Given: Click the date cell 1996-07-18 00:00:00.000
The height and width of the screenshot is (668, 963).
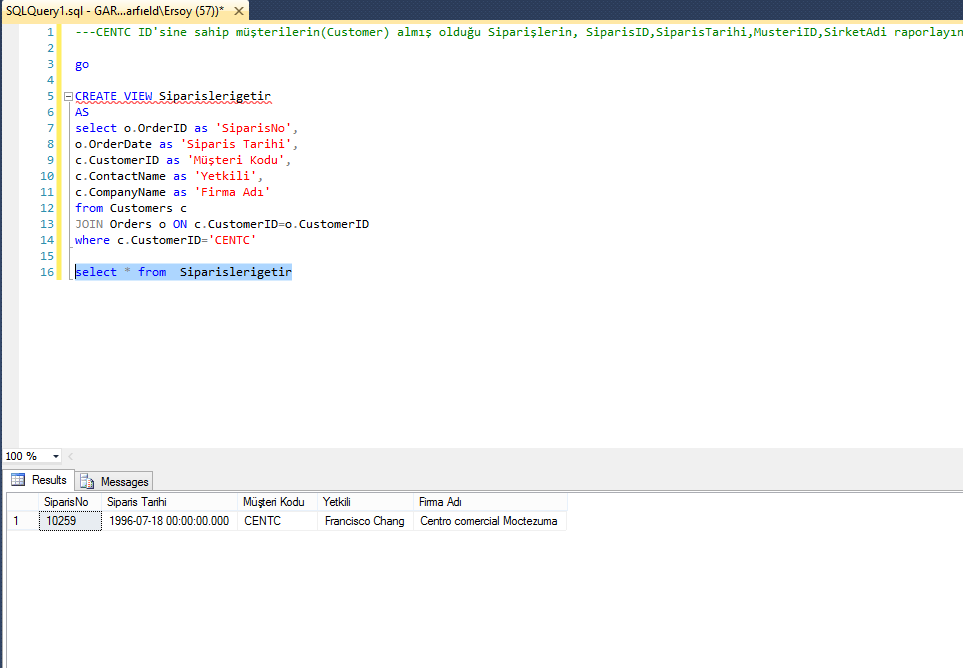Looking at the screenshot, I should coord(170,521).
